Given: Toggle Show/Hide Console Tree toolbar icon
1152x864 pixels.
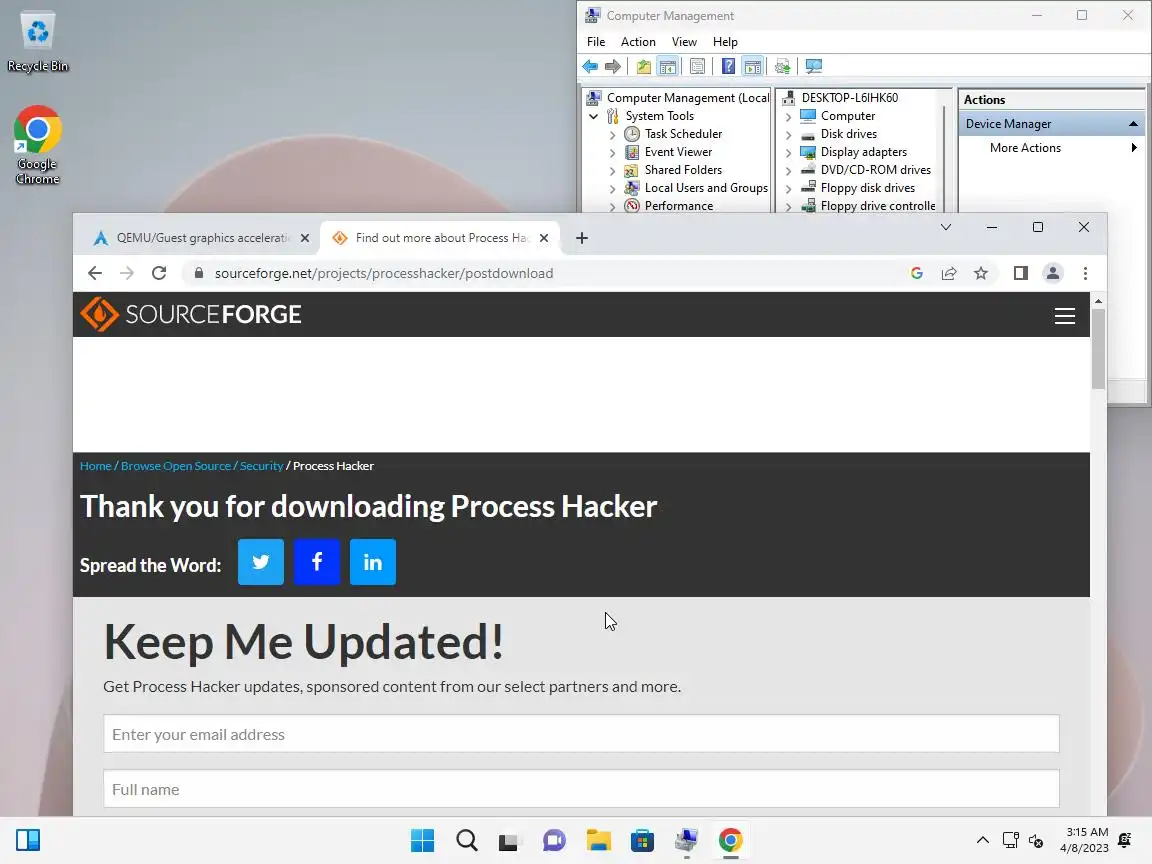Looking at the screenshot, I should coord(667,67).
